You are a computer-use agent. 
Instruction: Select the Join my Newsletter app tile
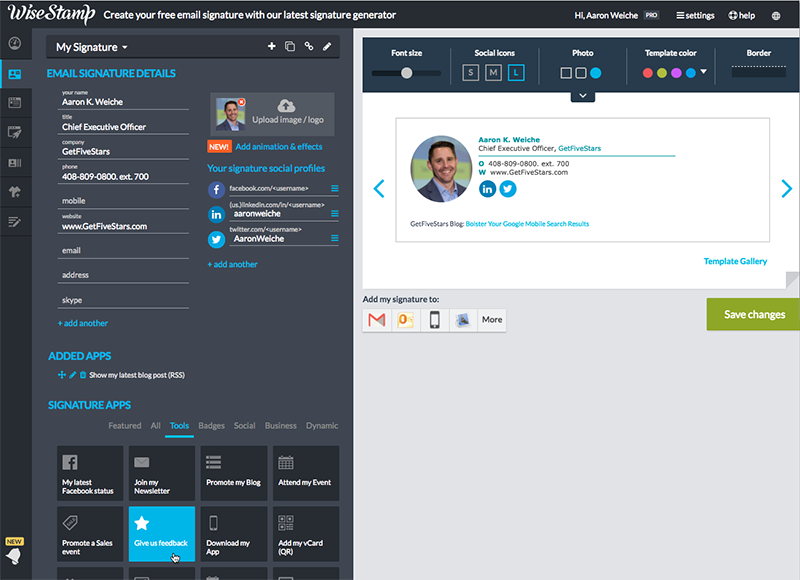tap(162, 473)
